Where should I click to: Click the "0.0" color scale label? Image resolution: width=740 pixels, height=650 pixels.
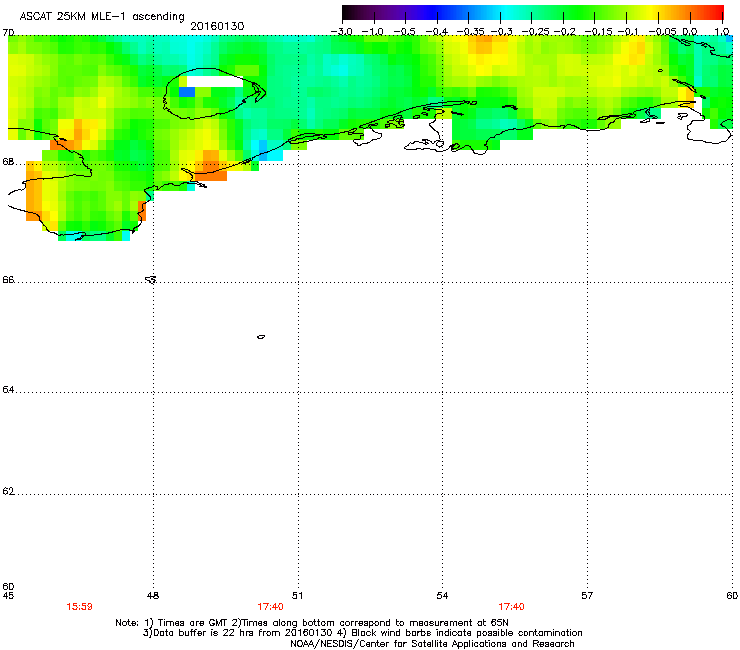(690, 32)
